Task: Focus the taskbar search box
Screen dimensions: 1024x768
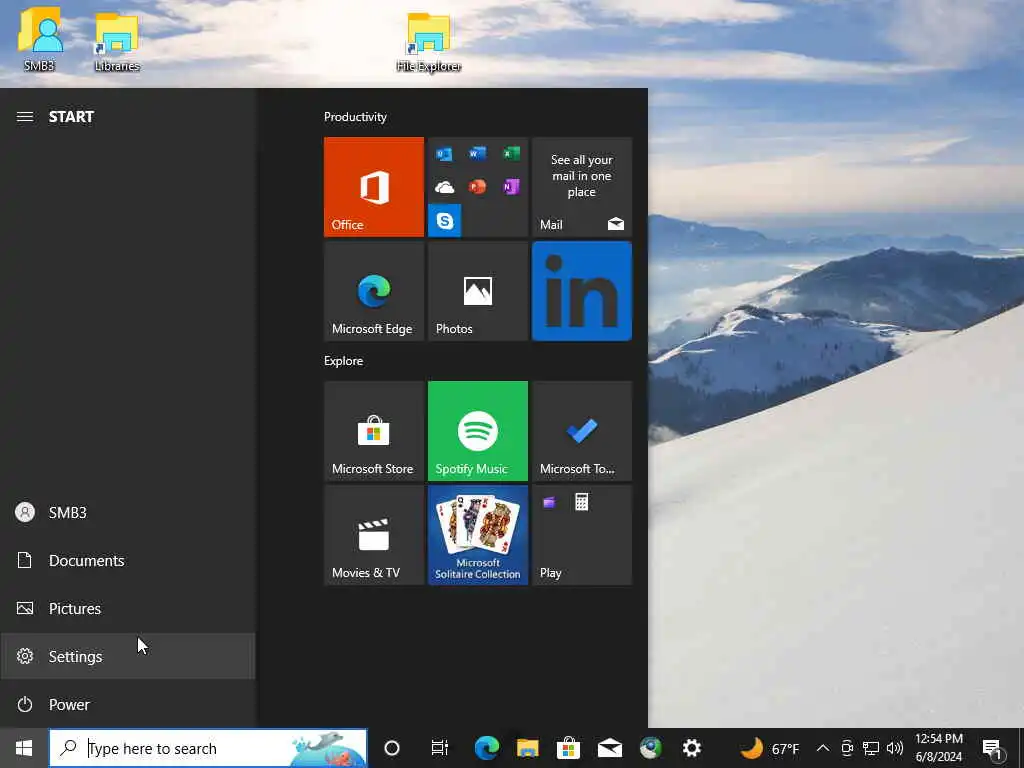Action: tap(208, 748)
